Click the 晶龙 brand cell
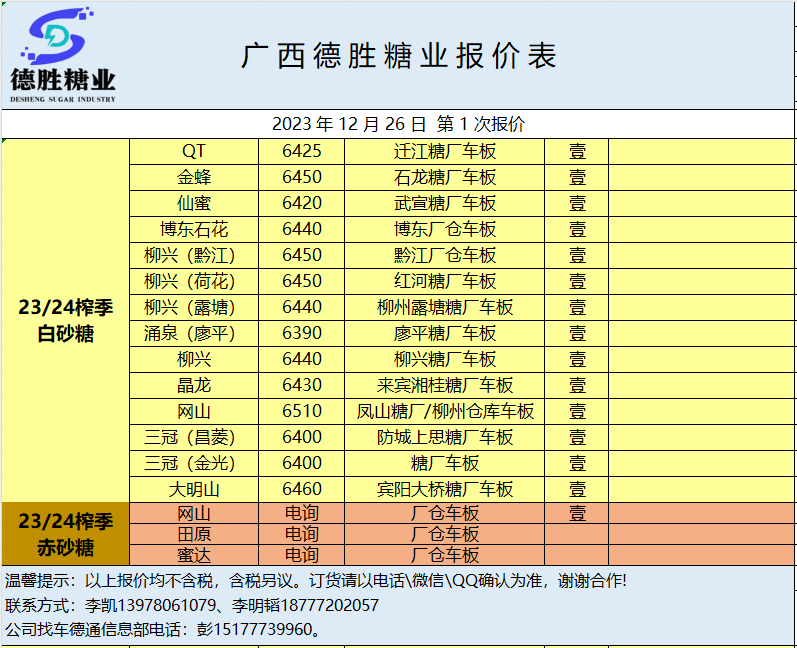Screen dimensions: 797x648 pyautogui.click(x=194, y=386)
